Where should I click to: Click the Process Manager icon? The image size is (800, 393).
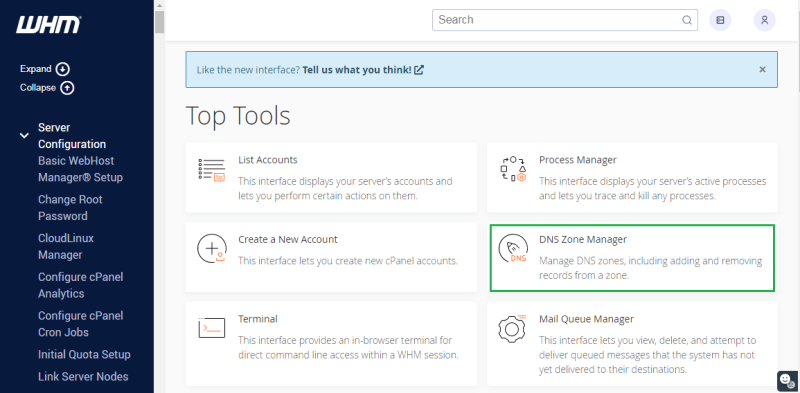512,169
